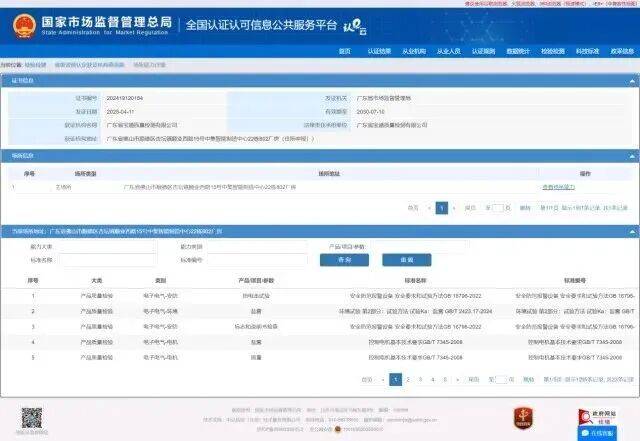
Task: Click the 查看场所能力 link
Action: (558, 187)
